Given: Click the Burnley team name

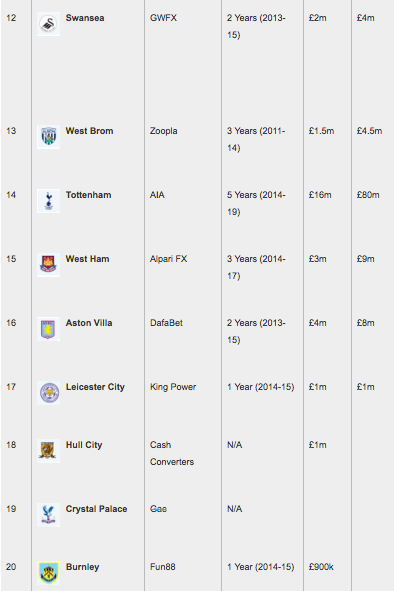Looking at the screenshot, I should (83, 567).
